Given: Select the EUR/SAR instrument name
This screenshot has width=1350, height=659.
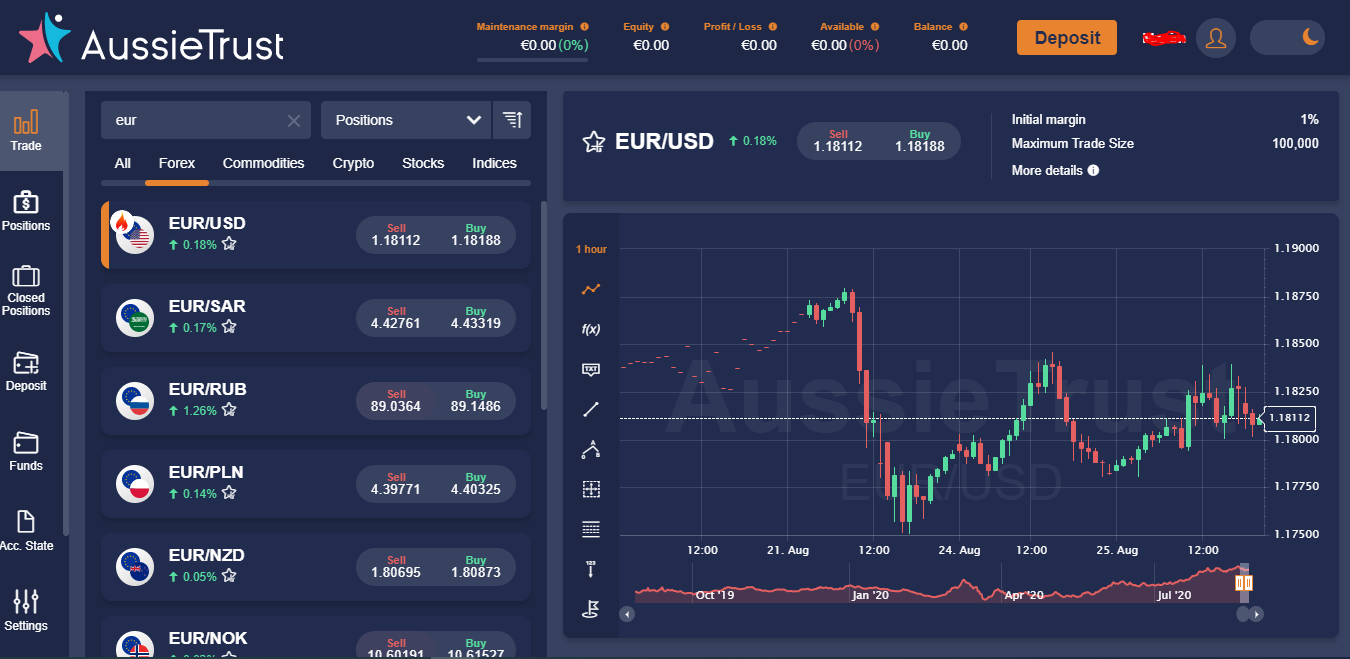Looking at the screenshot, I should tap(207, 306).
